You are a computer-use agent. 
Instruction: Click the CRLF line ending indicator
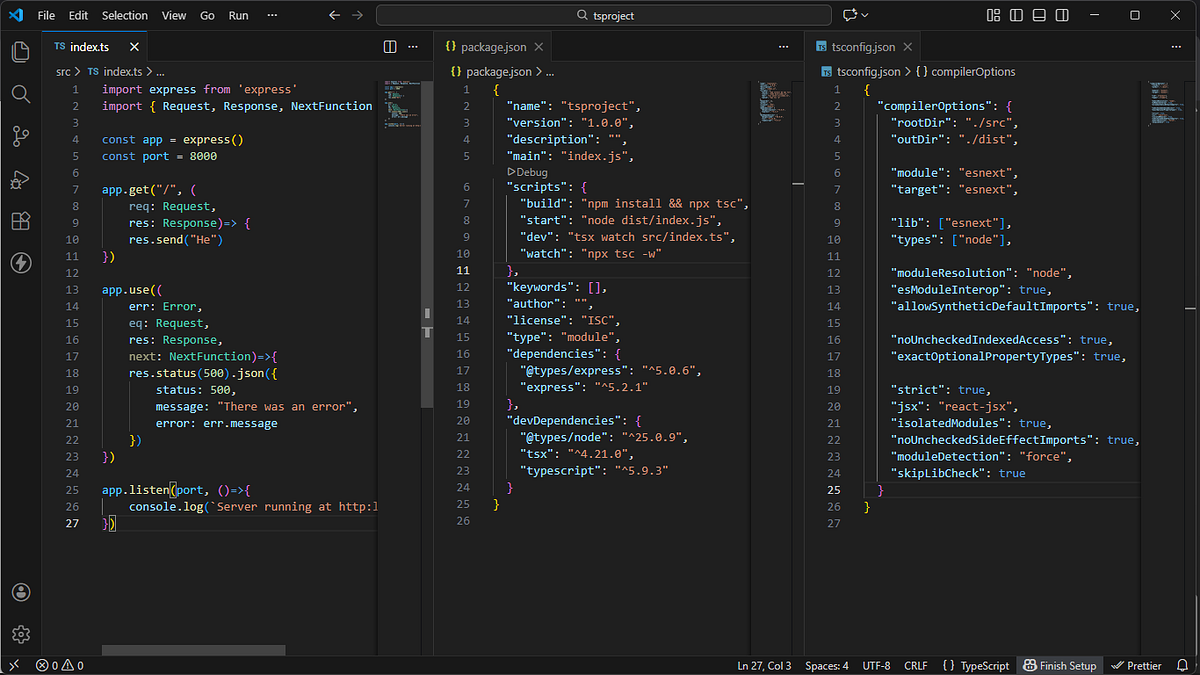(916, 665)
